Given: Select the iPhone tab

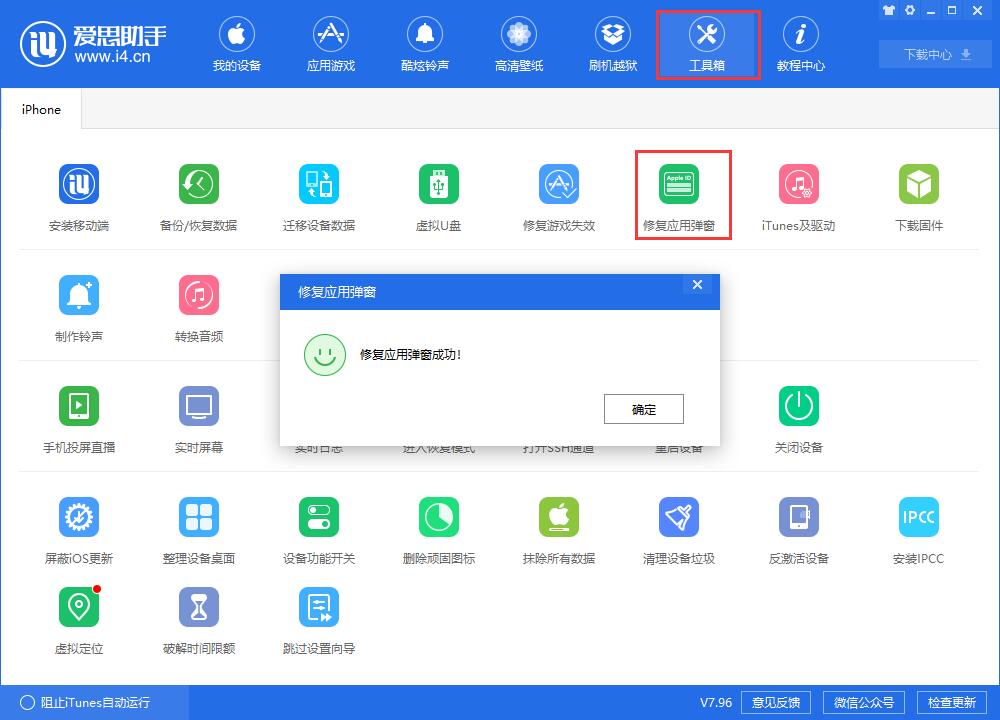Looking at the screenshot, I should click(40, 109).
